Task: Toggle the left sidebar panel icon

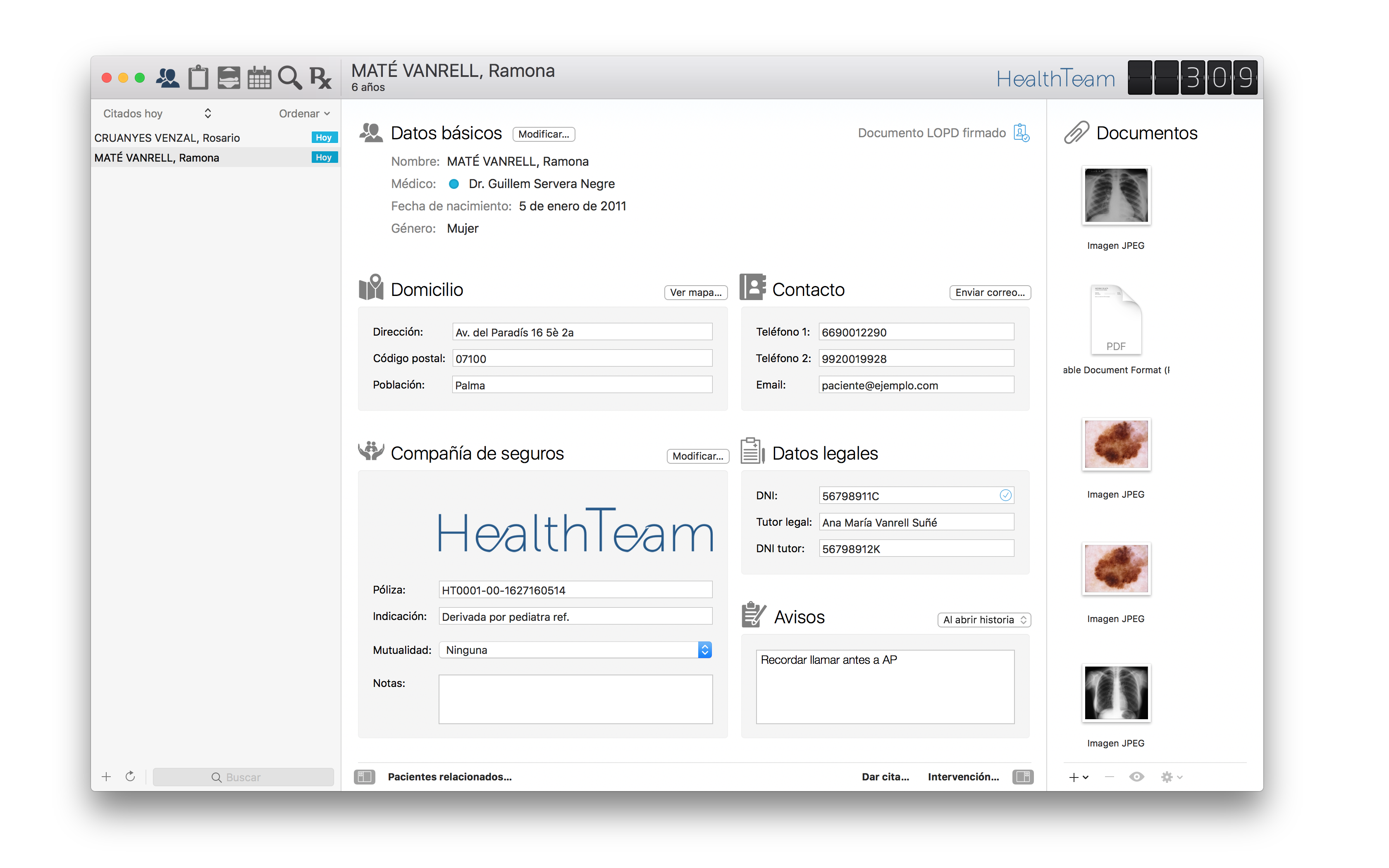Action: [x=365, y=777]
